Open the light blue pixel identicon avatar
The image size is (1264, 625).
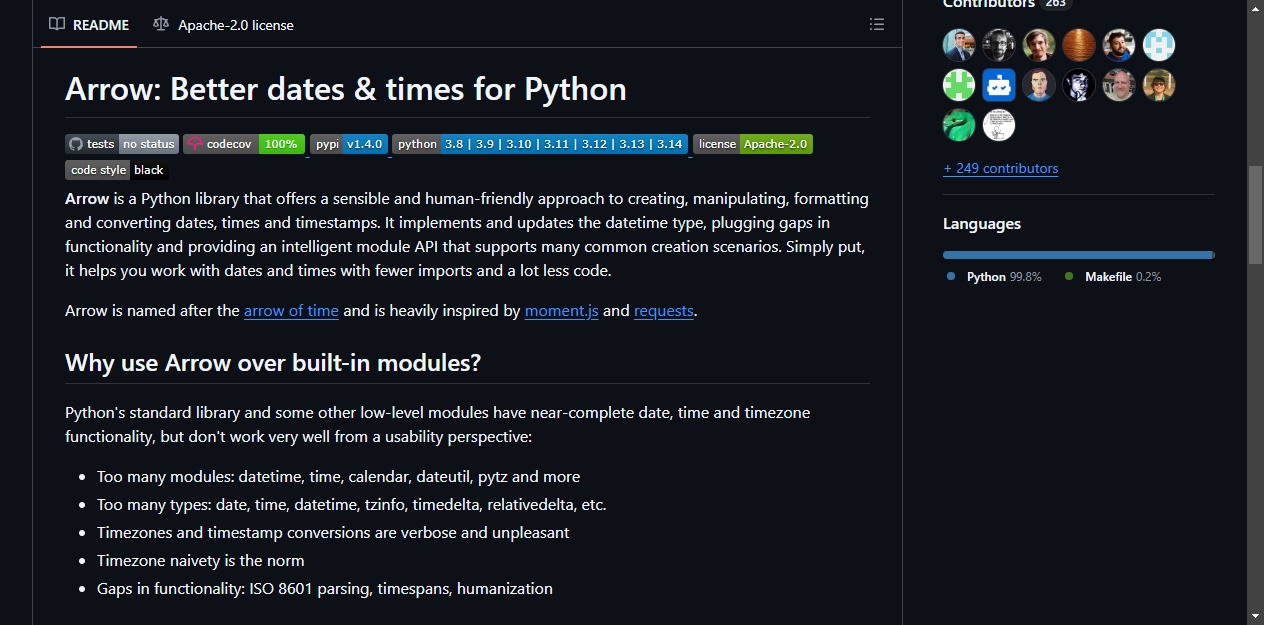(x=1159, y=45)
